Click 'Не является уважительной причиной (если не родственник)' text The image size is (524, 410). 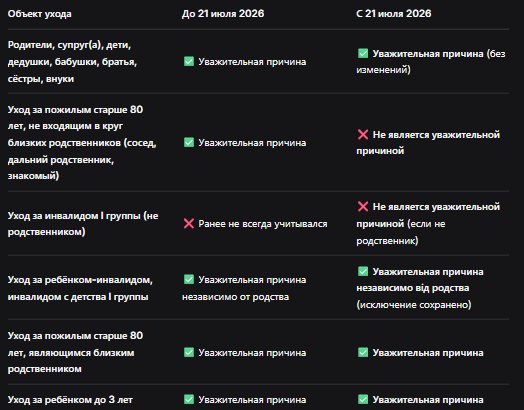(428, 224)
